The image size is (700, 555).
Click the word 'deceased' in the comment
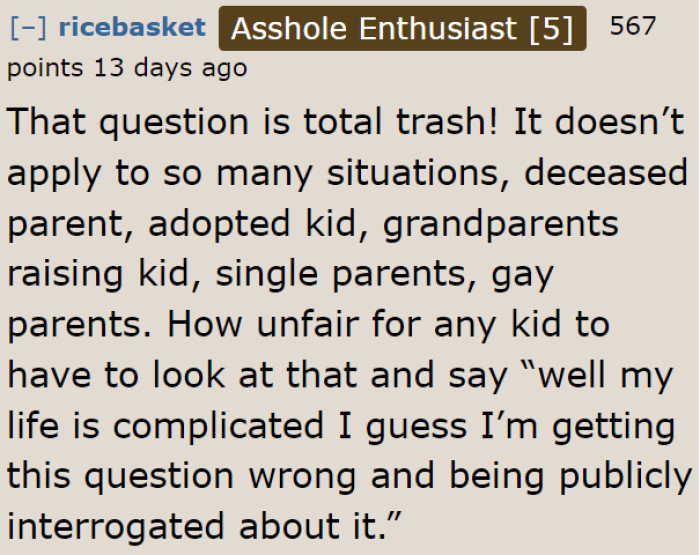[x=606, y=172]
